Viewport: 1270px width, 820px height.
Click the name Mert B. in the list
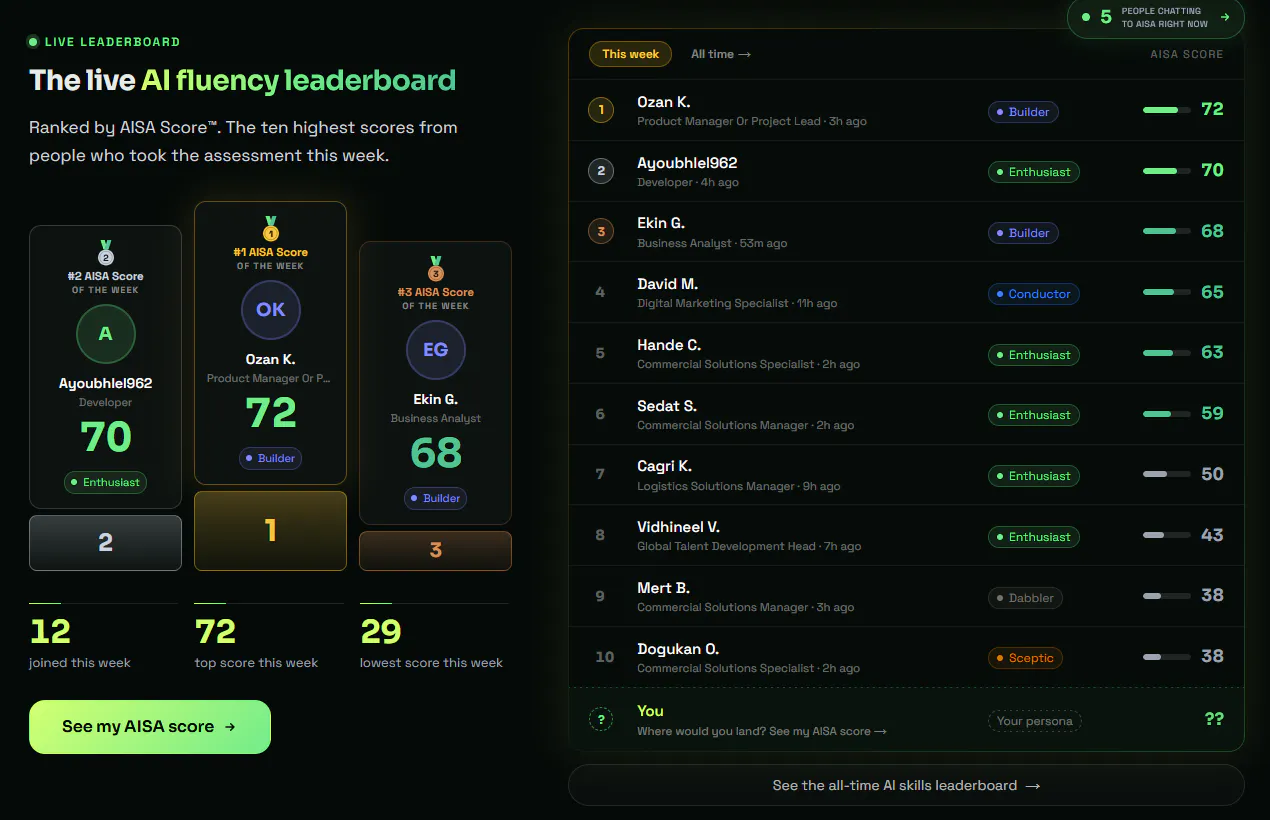click(663, 588)
